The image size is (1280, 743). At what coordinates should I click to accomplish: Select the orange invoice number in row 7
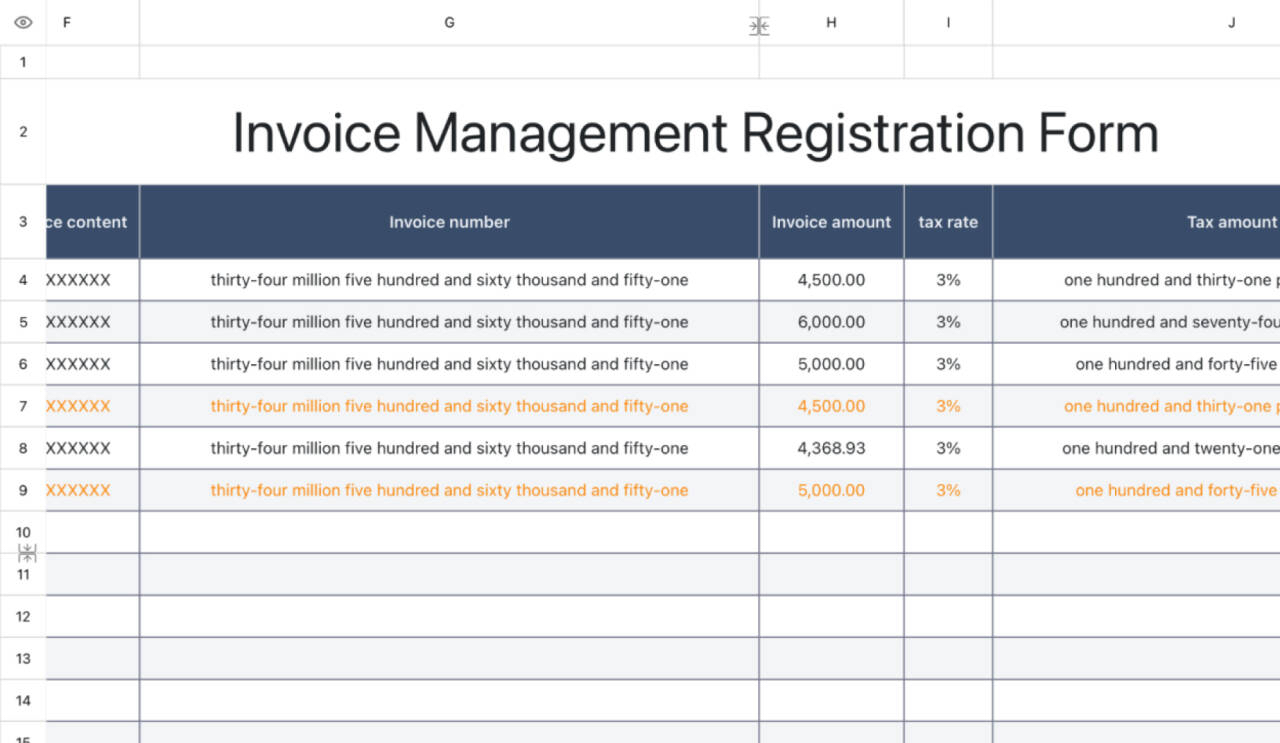click(x=449, y=406)
